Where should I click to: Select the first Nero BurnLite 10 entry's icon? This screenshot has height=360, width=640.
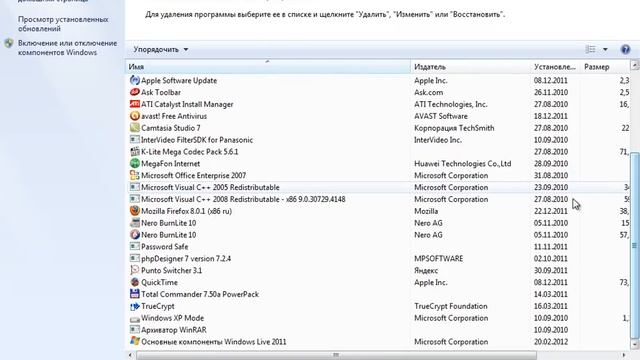point(134,223)
